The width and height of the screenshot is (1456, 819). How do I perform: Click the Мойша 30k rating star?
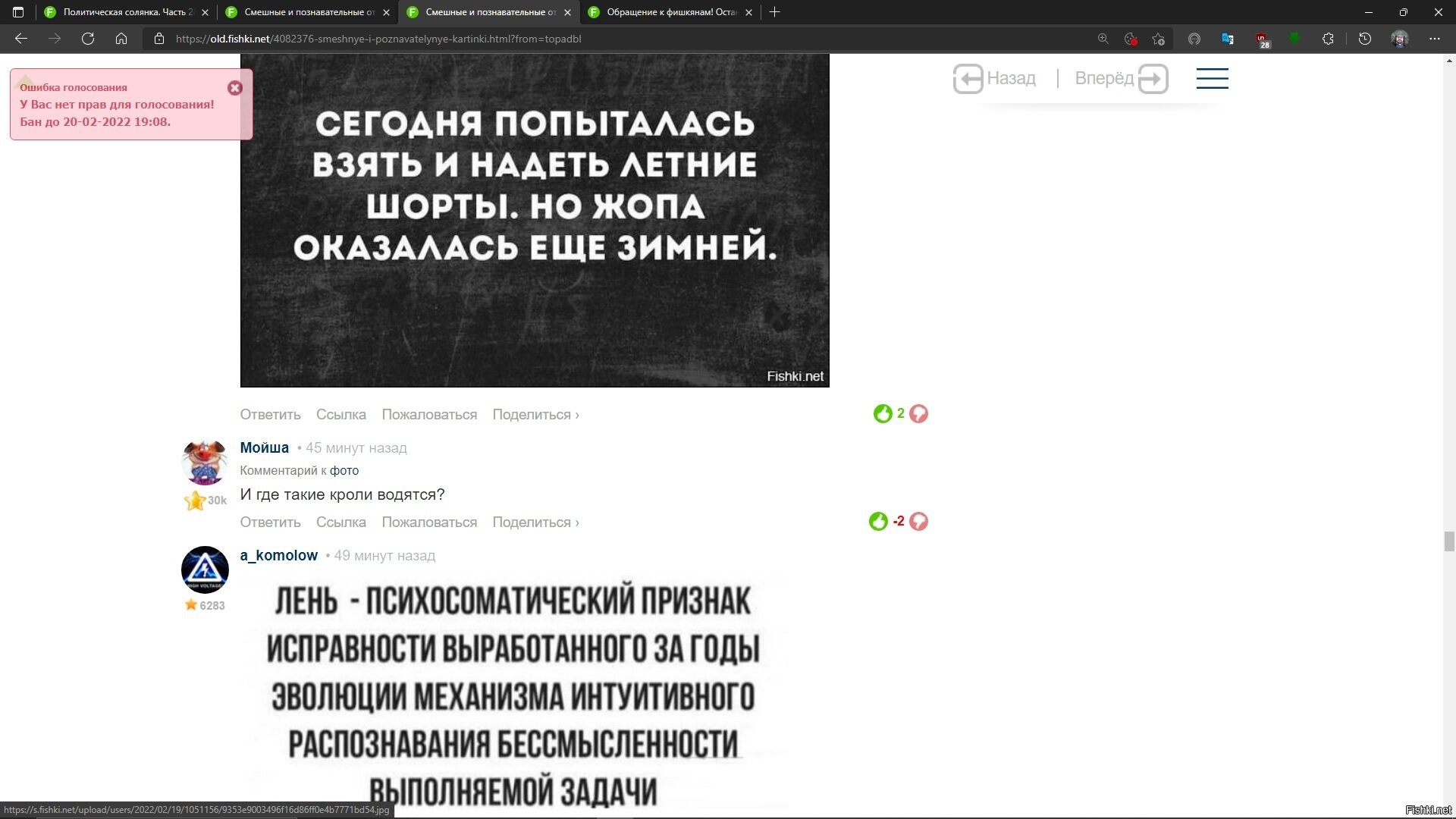click(x=195, y=500)
